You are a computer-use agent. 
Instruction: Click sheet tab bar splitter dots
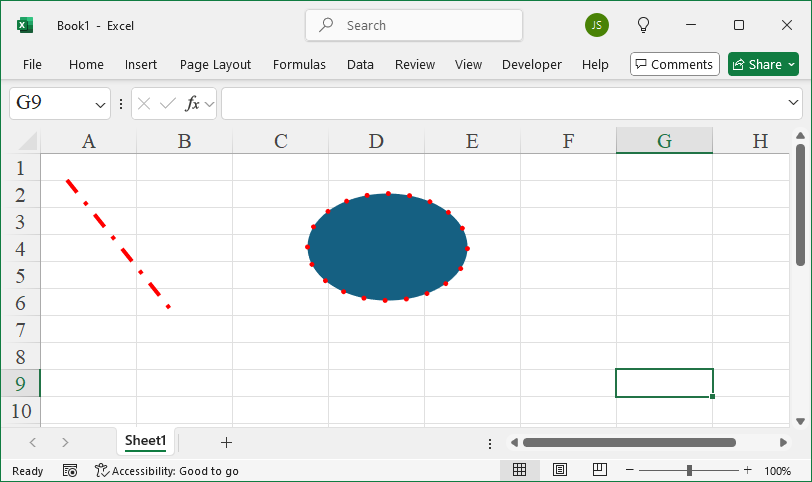pos(490,444)
